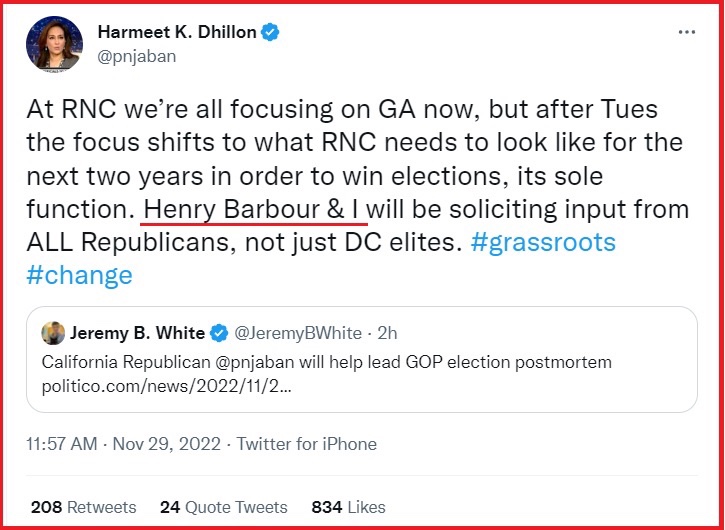Open the @pnjaban handle link

pos(136,56)
